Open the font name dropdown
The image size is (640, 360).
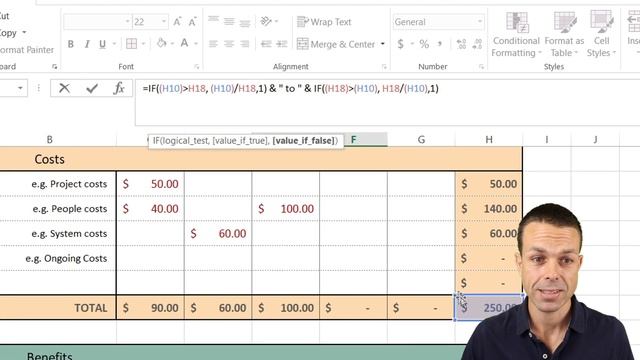pyautogui.click(x=127, y=22)
